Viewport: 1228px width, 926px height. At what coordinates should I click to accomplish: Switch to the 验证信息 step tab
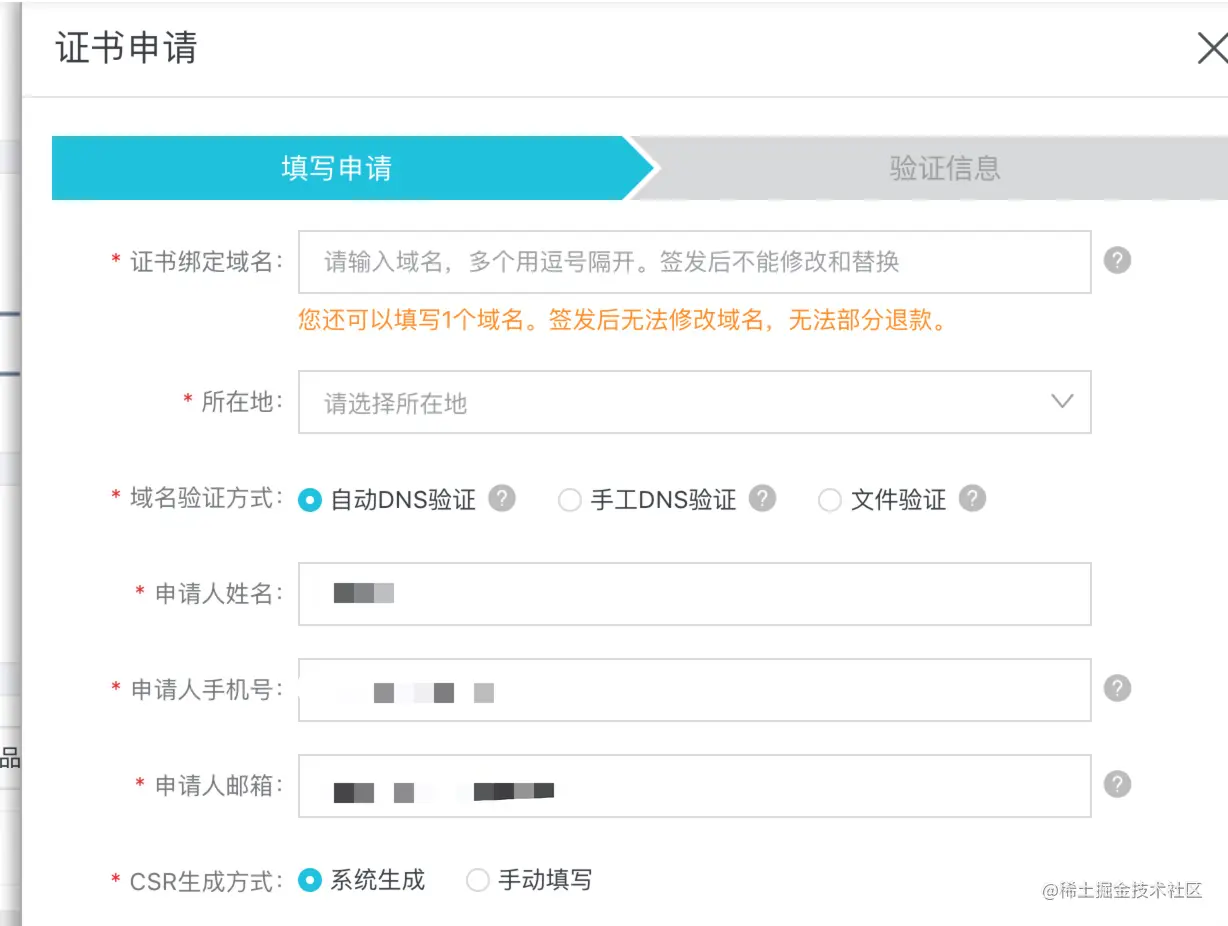[x=944, y=168]
